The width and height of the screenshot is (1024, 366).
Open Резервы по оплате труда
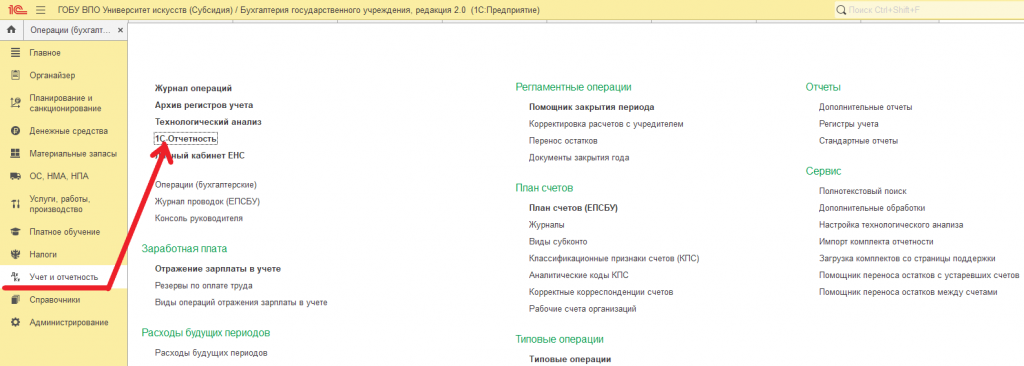click(204, 286)
